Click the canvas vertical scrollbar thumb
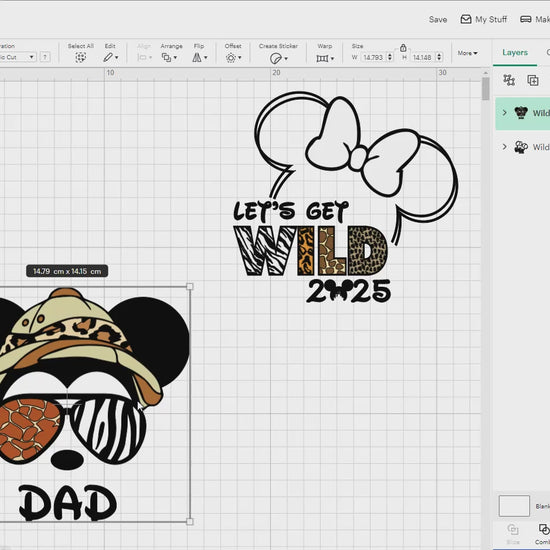Viewport: 550px width, 550px height. point(485,89)
